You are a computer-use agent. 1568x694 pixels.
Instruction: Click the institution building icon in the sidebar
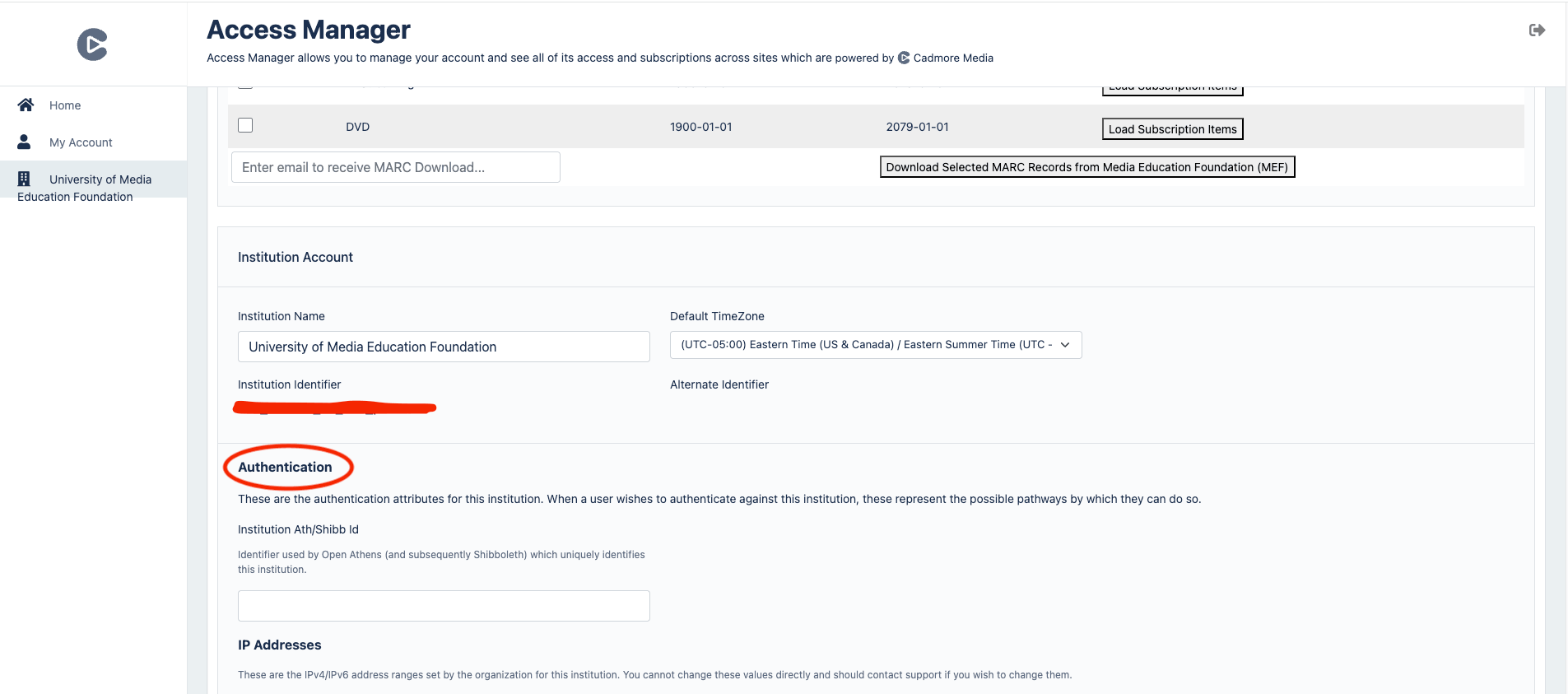[24, 179]
